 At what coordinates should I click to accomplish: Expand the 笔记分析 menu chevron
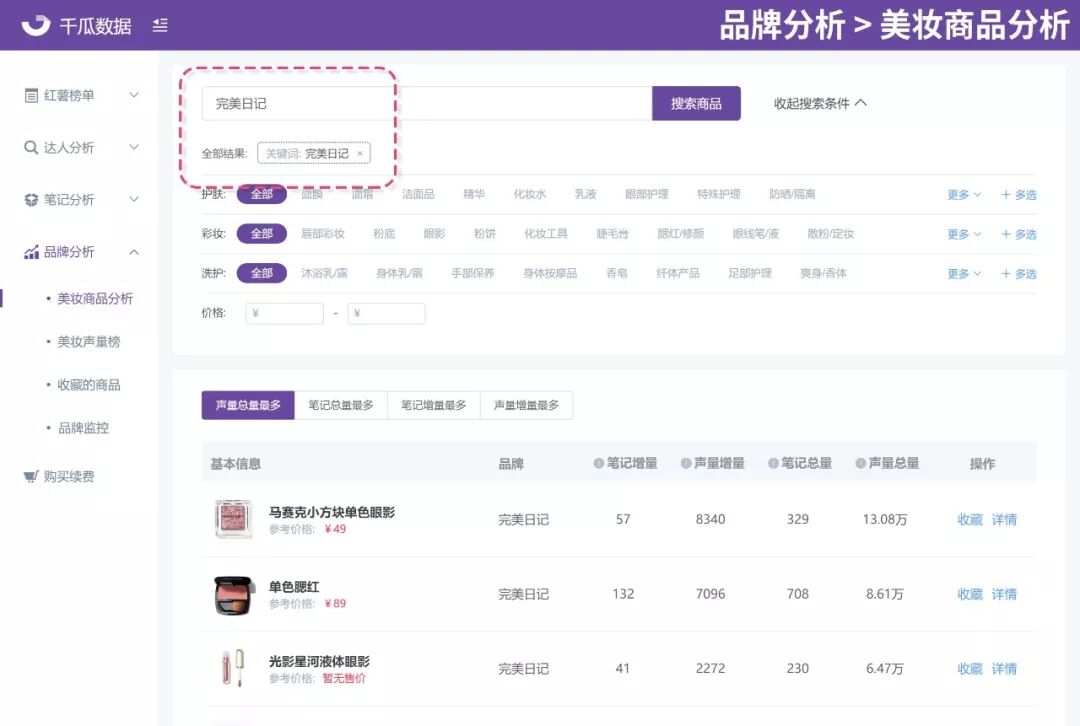[x=134, y=199]
